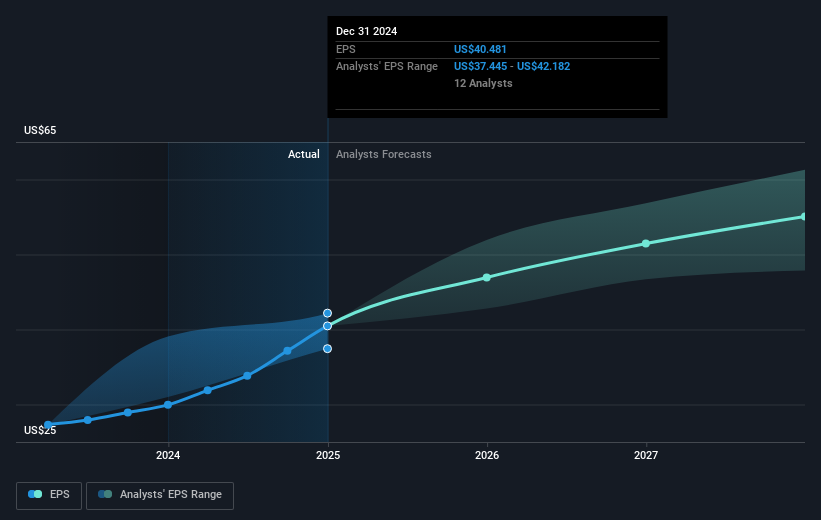Click the first EPS data point near US$25
This screenshot has width=821, height=520.
[x=48, y=425]
